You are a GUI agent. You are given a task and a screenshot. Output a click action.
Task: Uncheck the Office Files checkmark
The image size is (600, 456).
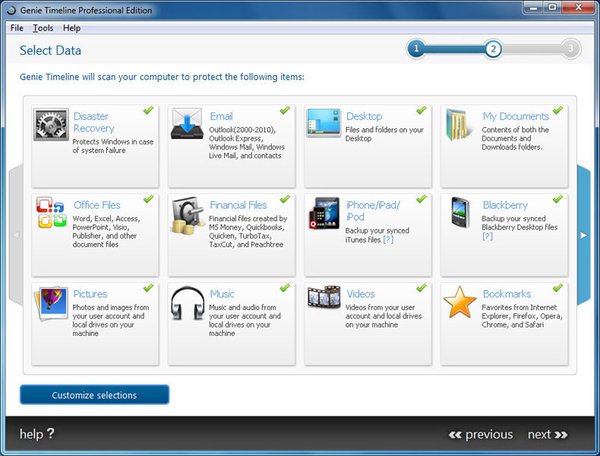(148, 199)
